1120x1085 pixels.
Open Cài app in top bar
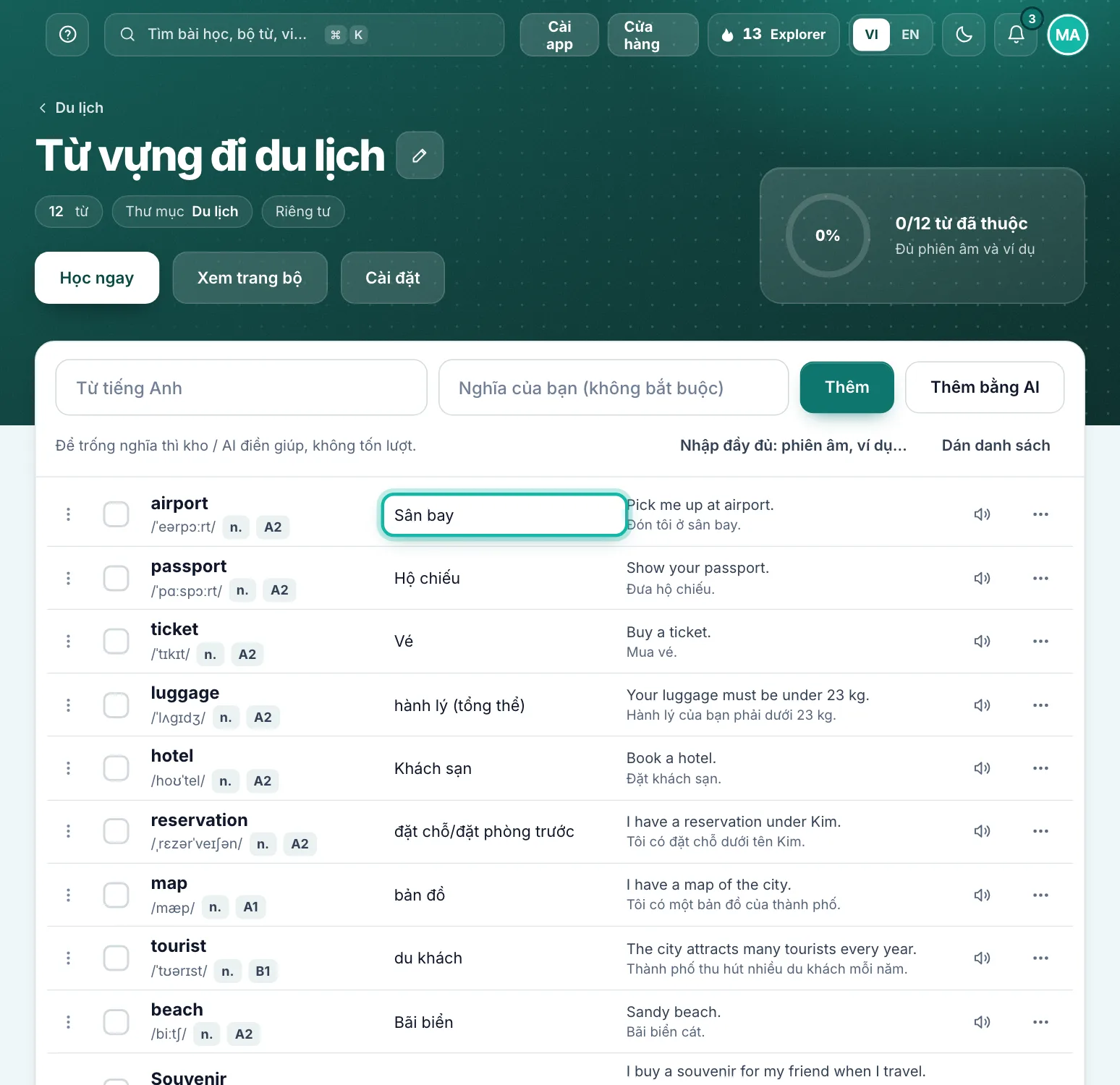click(x=559, y=35)
